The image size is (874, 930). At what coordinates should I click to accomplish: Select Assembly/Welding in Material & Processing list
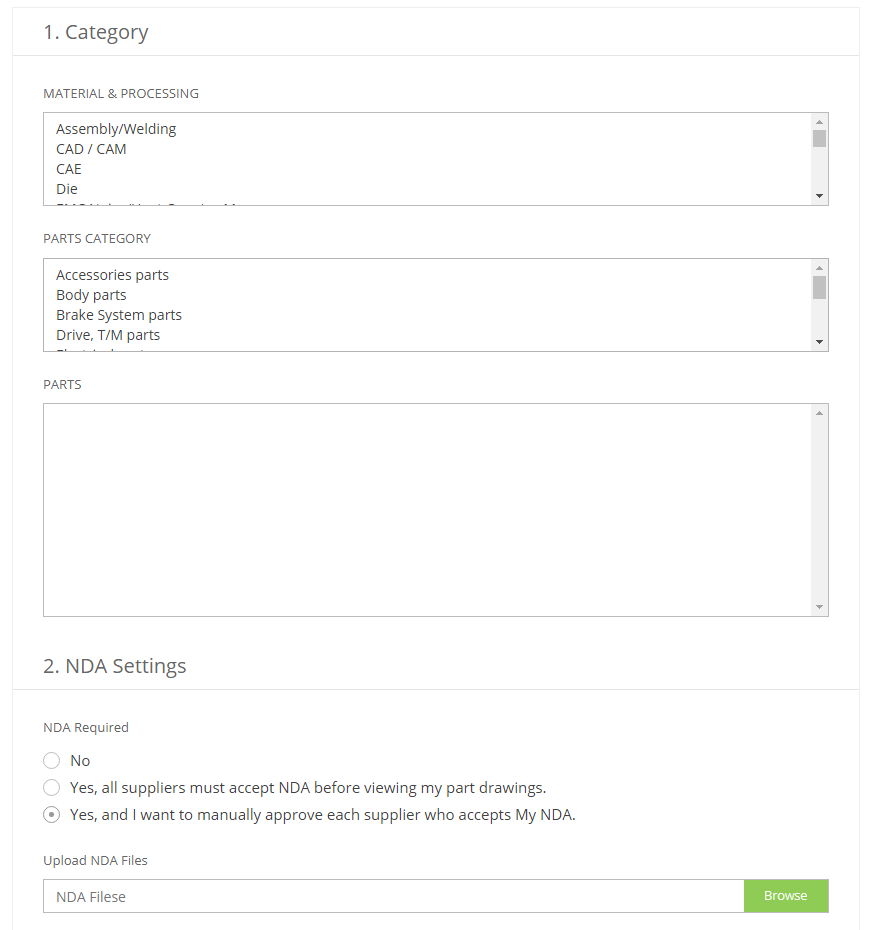[x=116, y=129]
